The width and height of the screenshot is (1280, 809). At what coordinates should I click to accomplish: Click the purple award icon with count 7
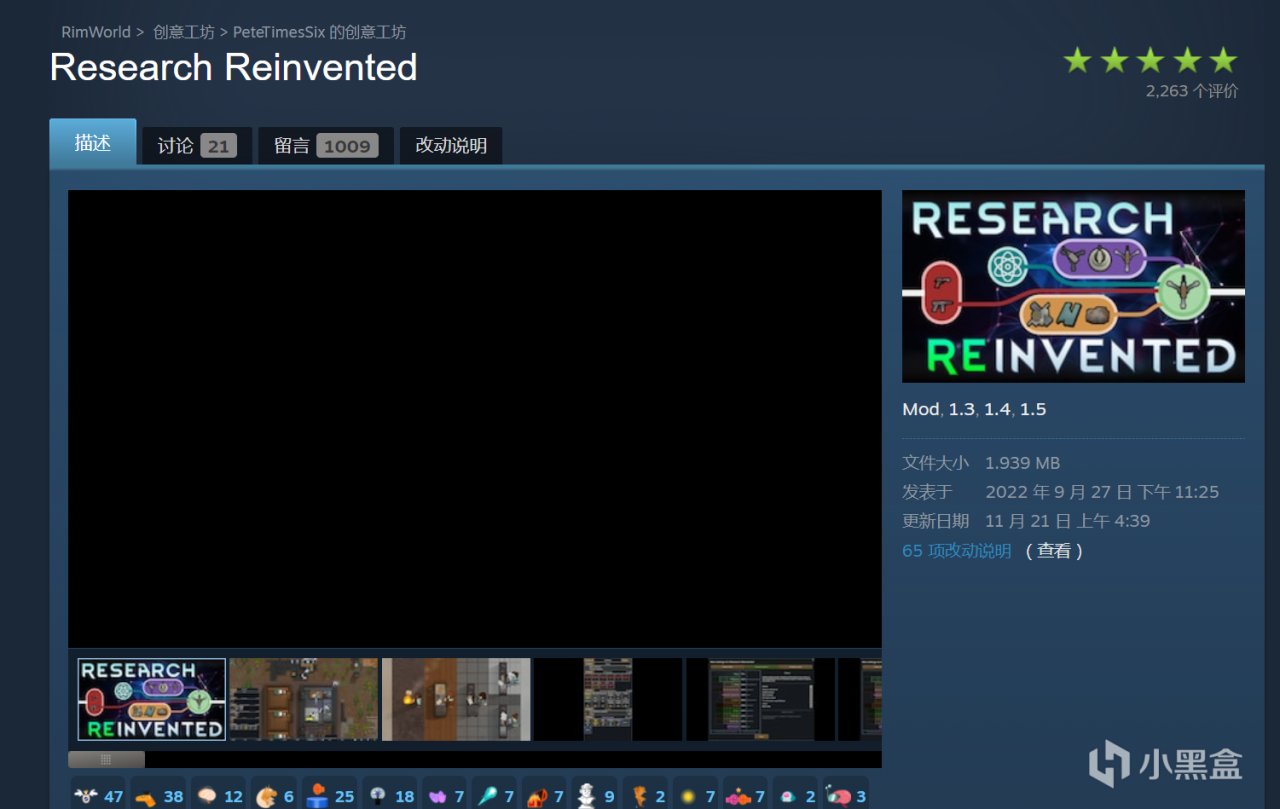[444, 794]
